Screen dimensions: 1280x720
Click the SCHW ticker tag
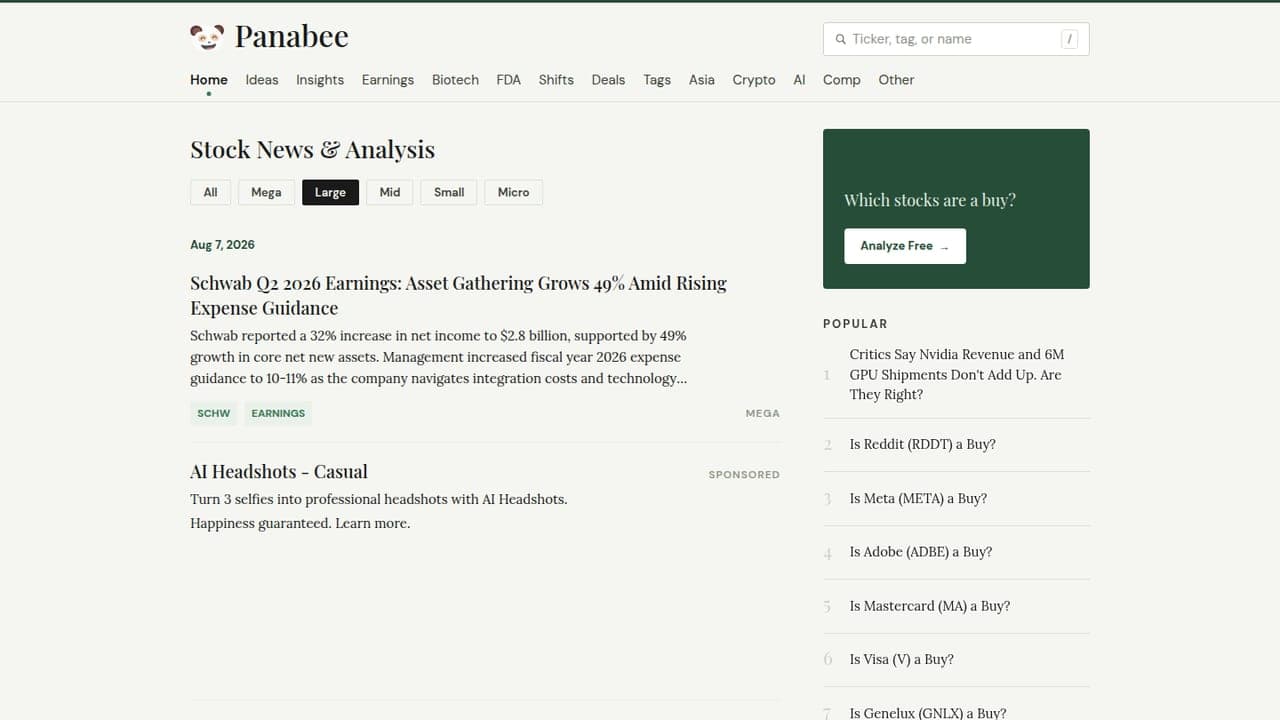213,413
